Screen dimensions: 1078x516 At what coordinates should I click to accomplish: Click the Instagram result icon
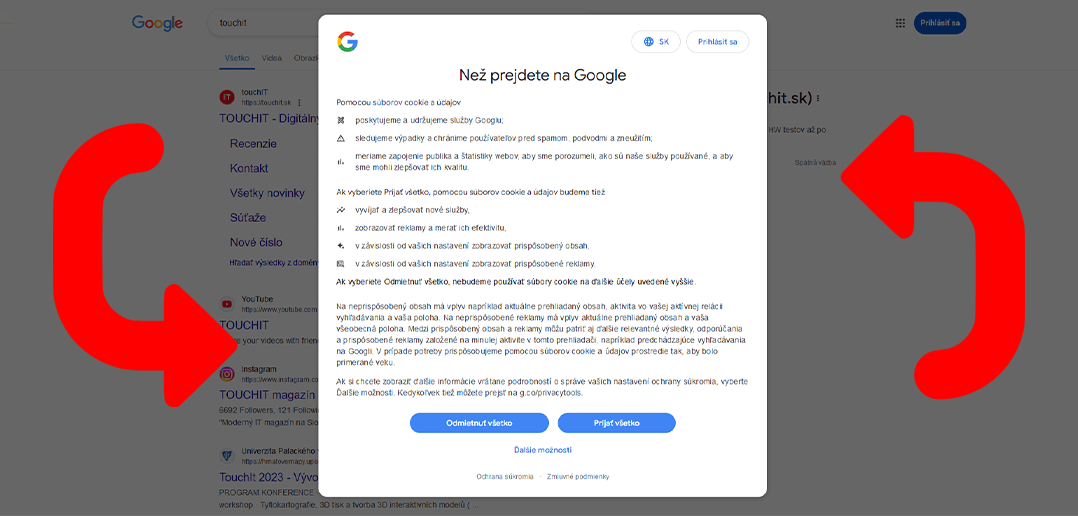[227, 374]
